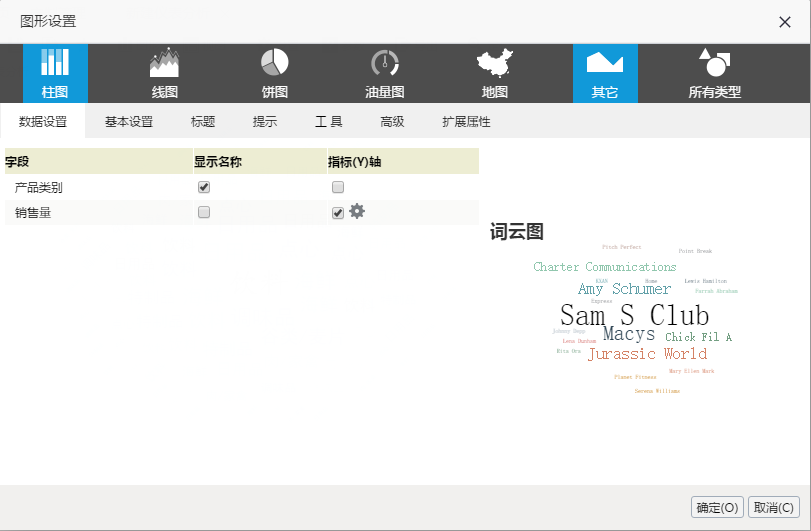Screen dimensions: 811x531
Task: Select the 地图 map chart type
Action: click(495, 73)
